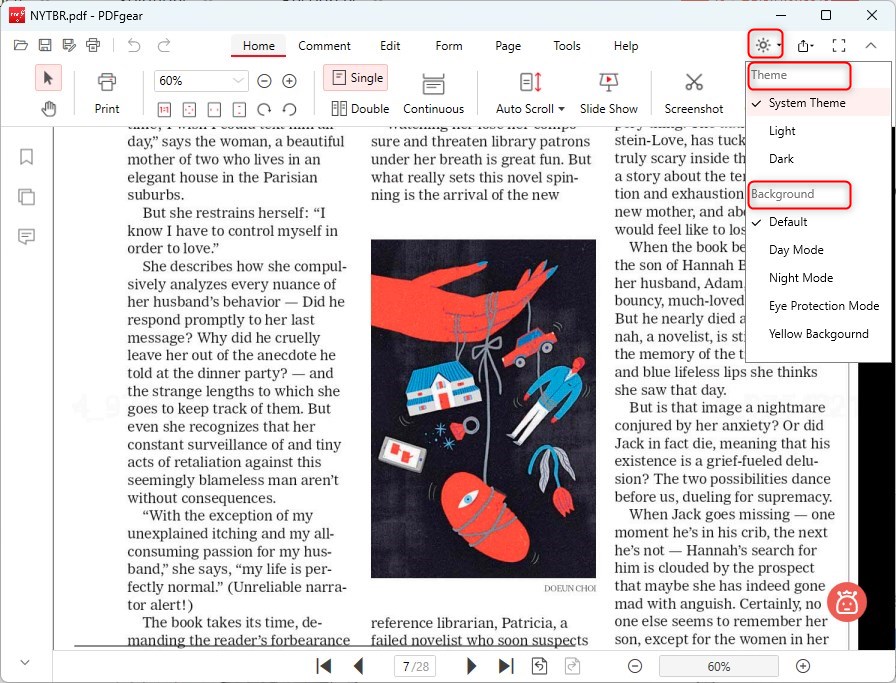This screenshot has height=683, width=896.
Task: Open the Auto Scroll dropdown arrow
Action: 562,109
